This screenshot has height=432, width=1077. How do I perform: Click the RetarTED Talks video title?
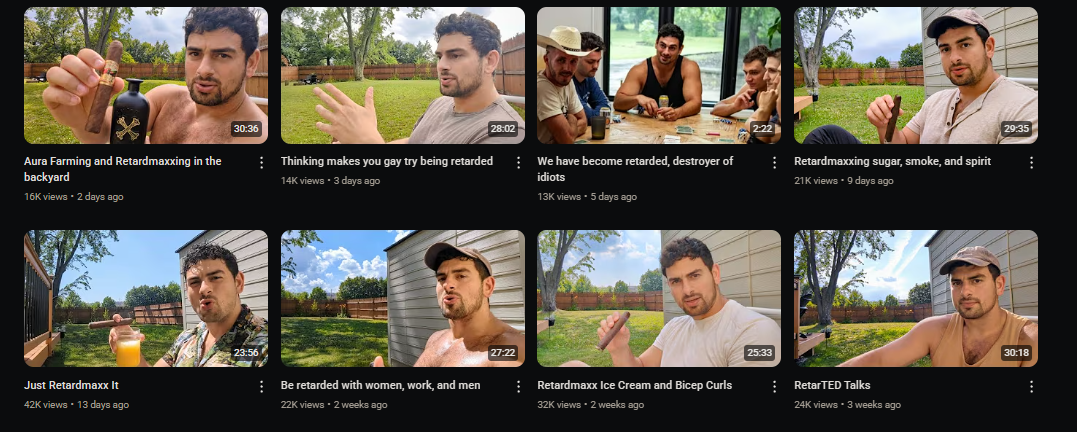pos(832,385)
